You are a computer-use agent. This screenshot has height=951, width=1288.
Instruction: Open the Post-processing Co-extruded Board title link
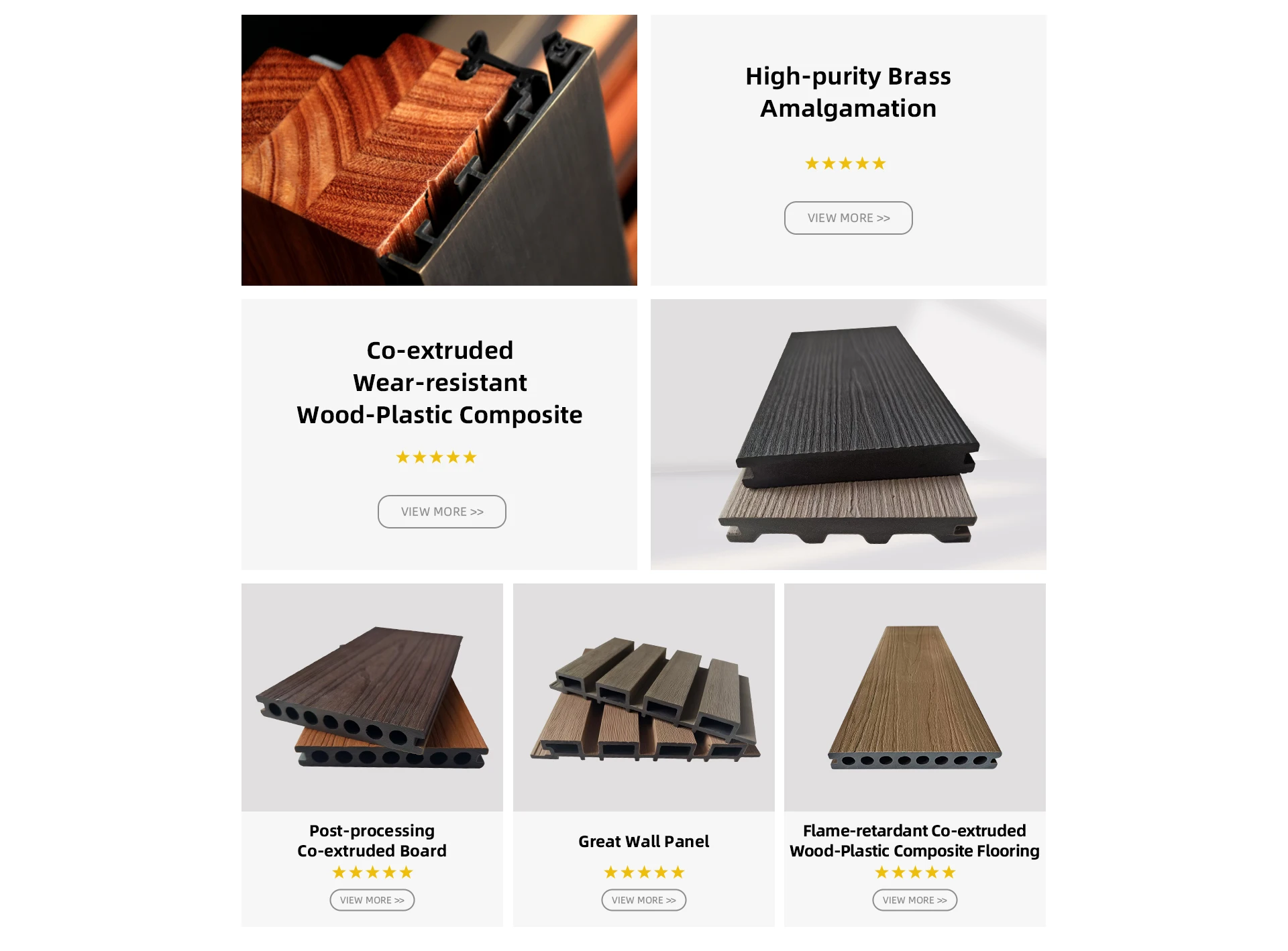click(x=372, y=840)
